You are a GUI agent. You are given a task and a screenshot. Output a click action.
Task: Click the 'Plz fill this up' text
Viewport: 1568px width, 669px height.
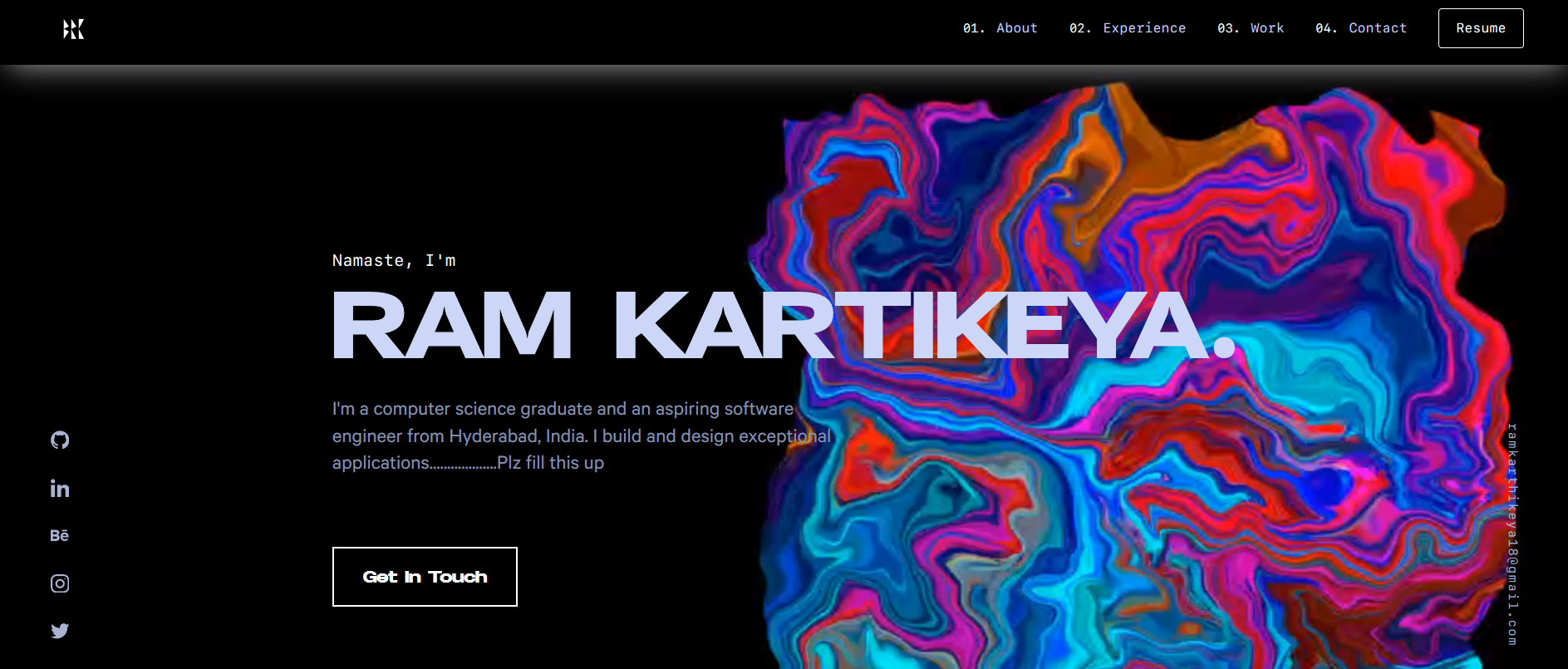550,463
